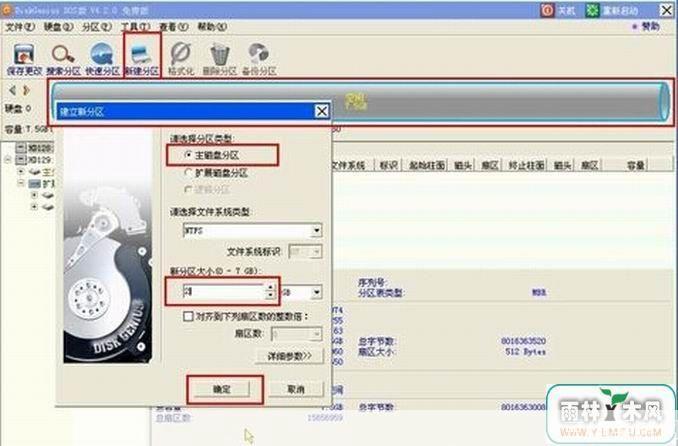Click the new partition size input field
This screenshot has width=678, height=446.
[224, 292]
